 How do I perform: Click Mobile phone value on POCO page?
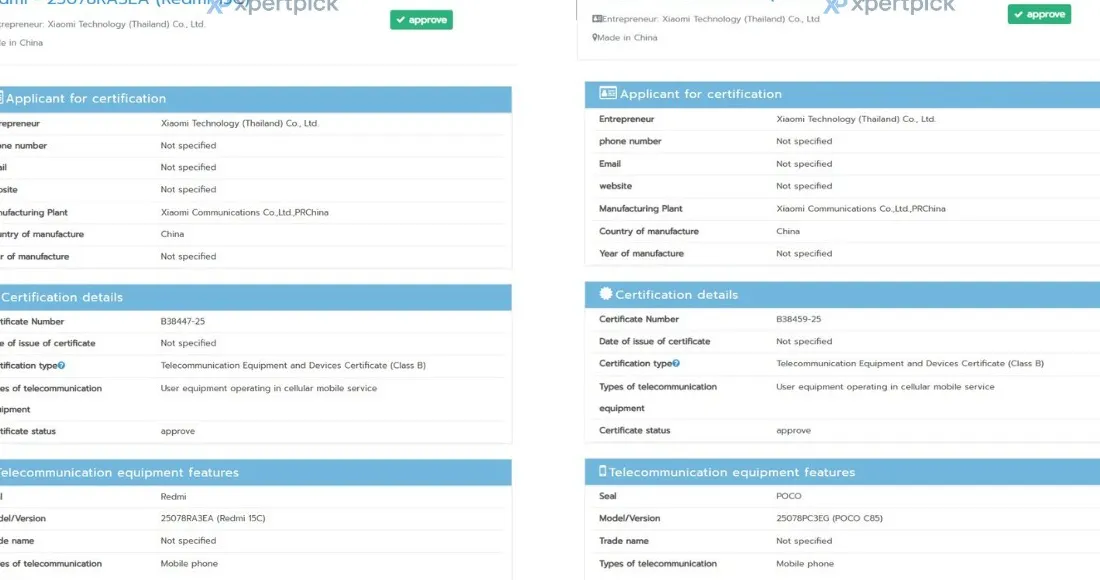pos(805,563)
